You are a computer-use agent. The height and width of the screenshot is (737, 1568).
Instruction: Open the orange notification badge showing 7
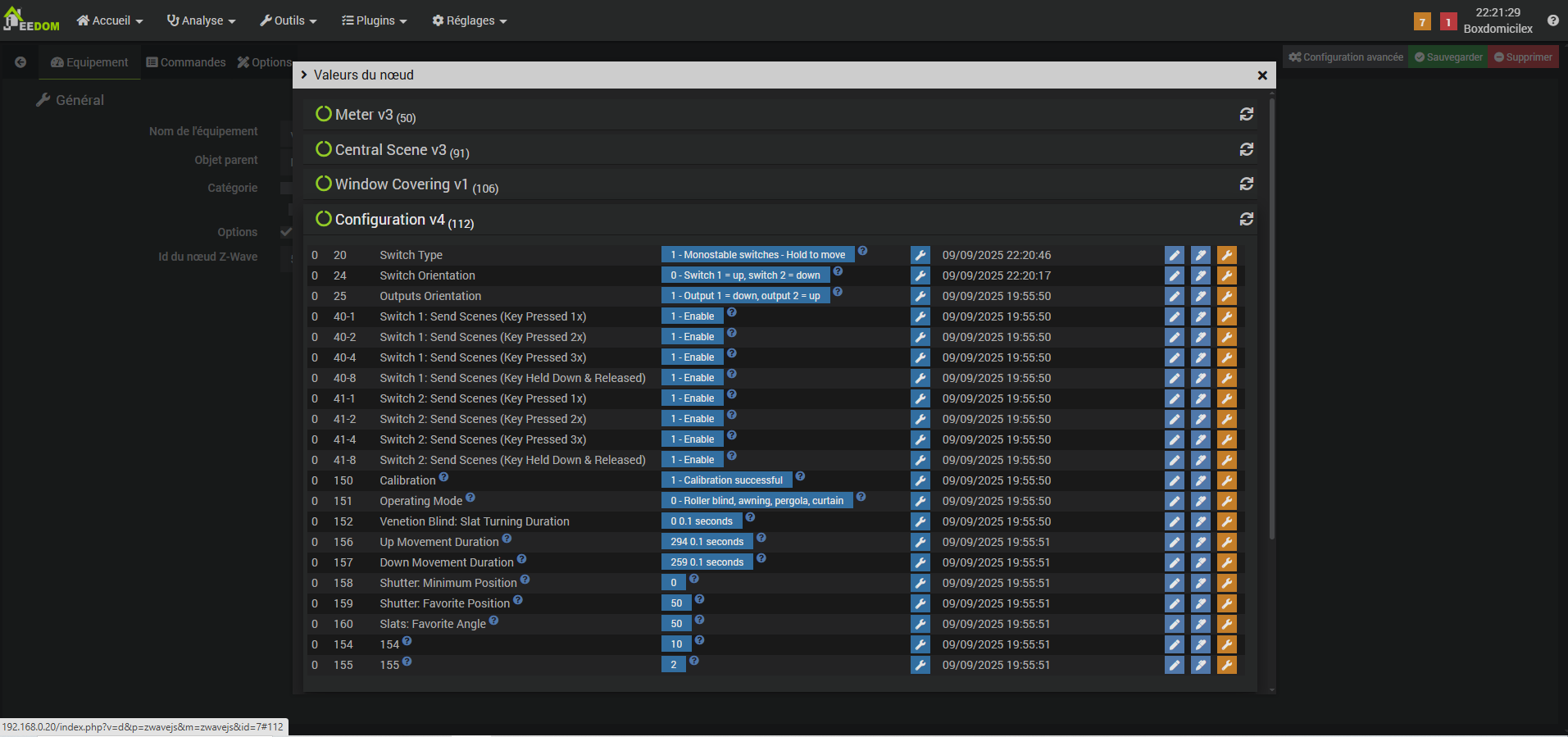(1422, 22)
